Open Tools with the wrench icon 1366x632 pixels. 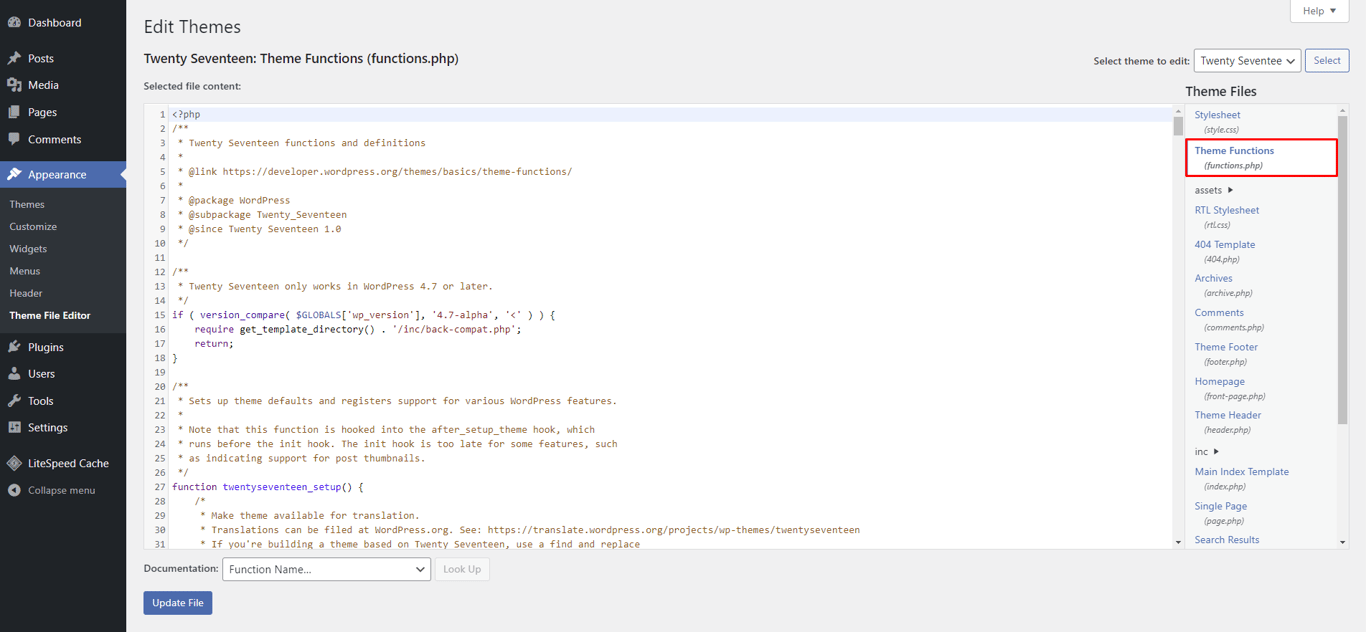point(13,400)
